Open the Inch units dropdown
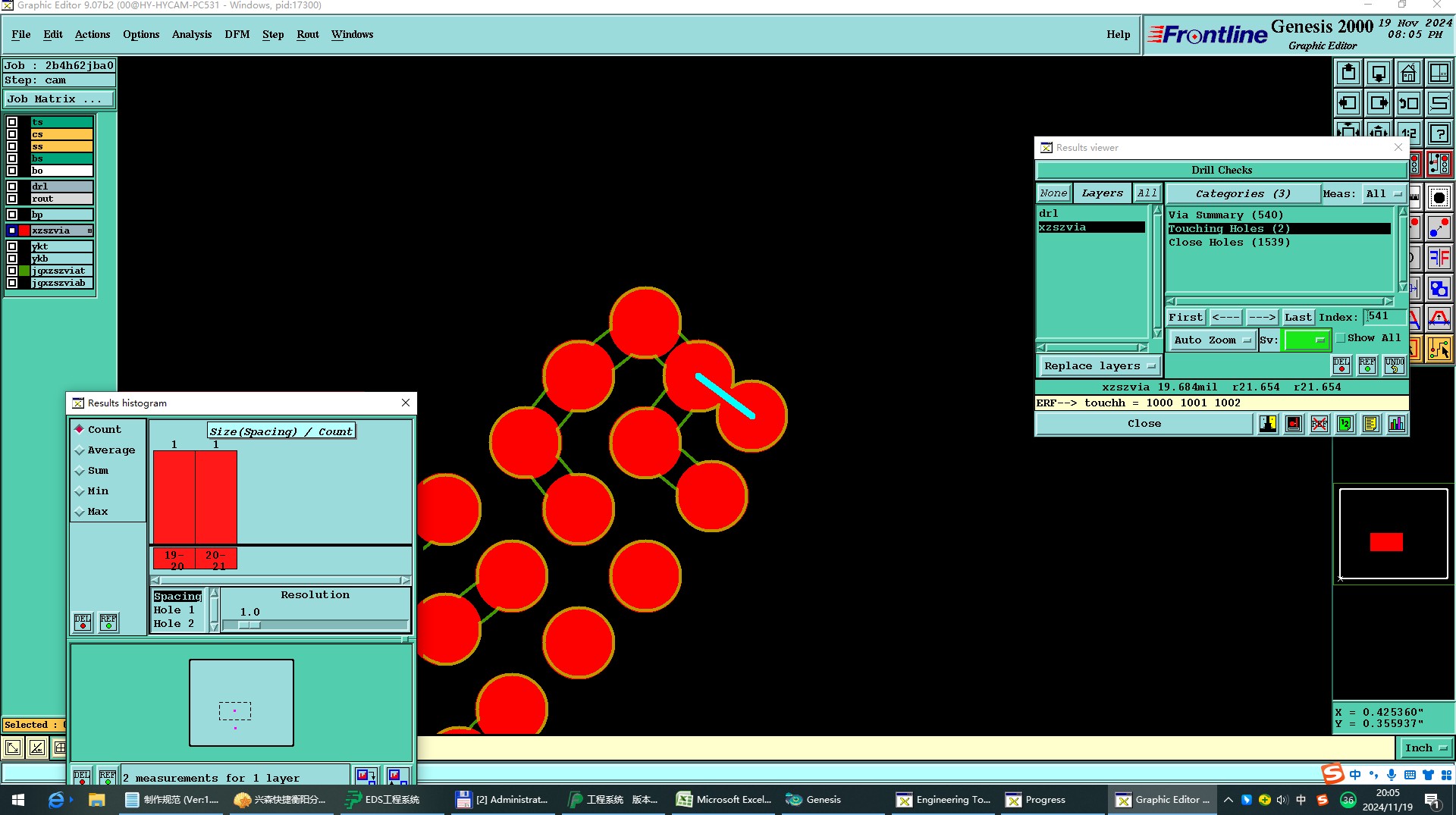 click(1426, 748)
